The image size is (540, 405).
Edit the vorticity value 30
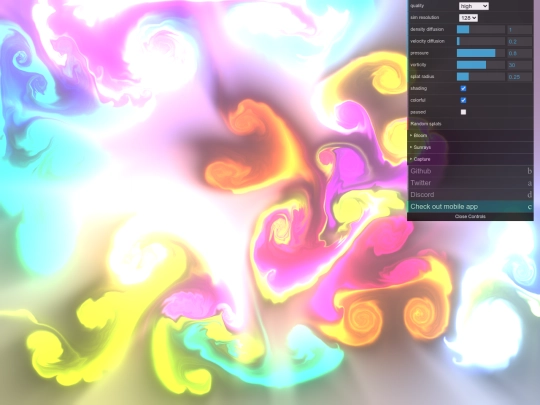click(x=519, y=65)
